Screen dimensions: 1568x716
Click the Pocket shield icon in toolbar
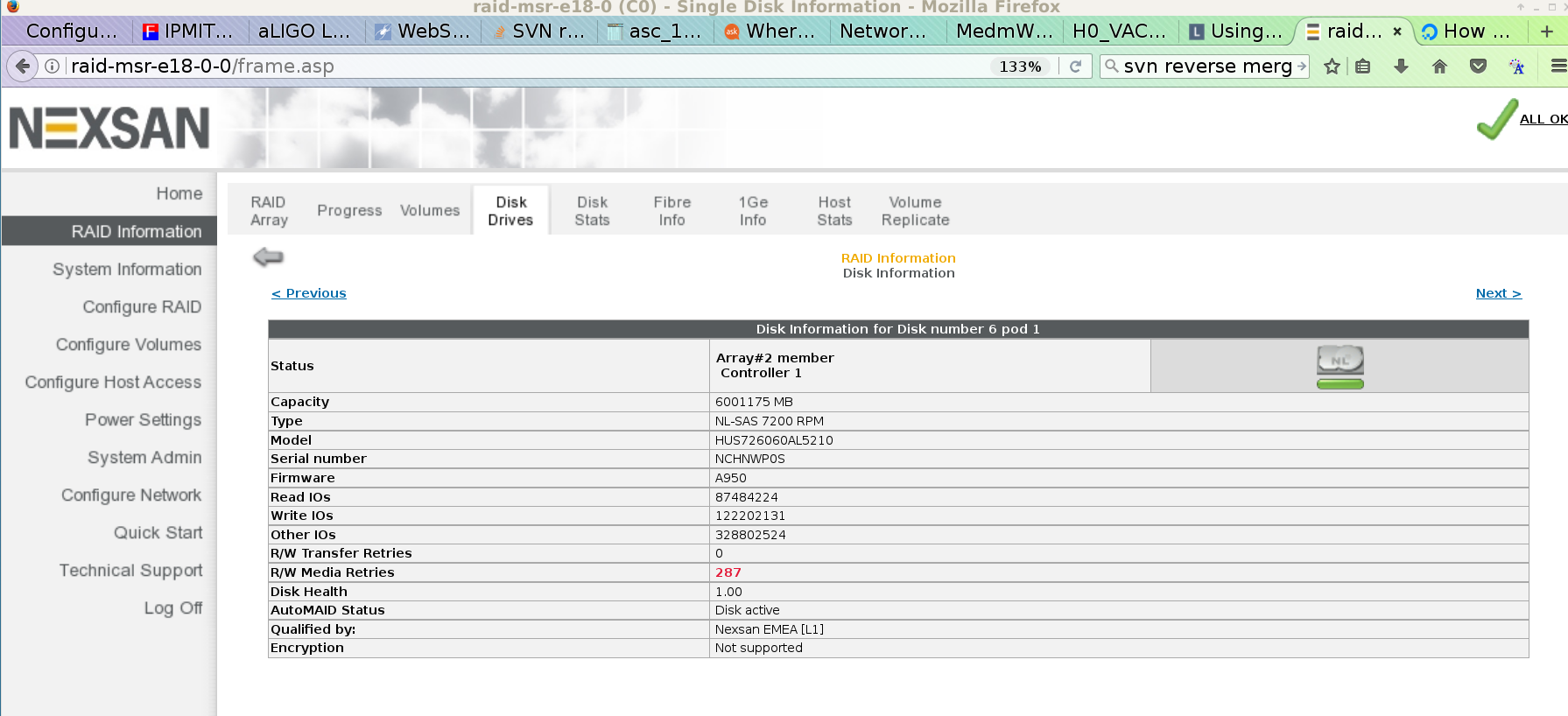pyautogui.click(x=1478, y=67)
